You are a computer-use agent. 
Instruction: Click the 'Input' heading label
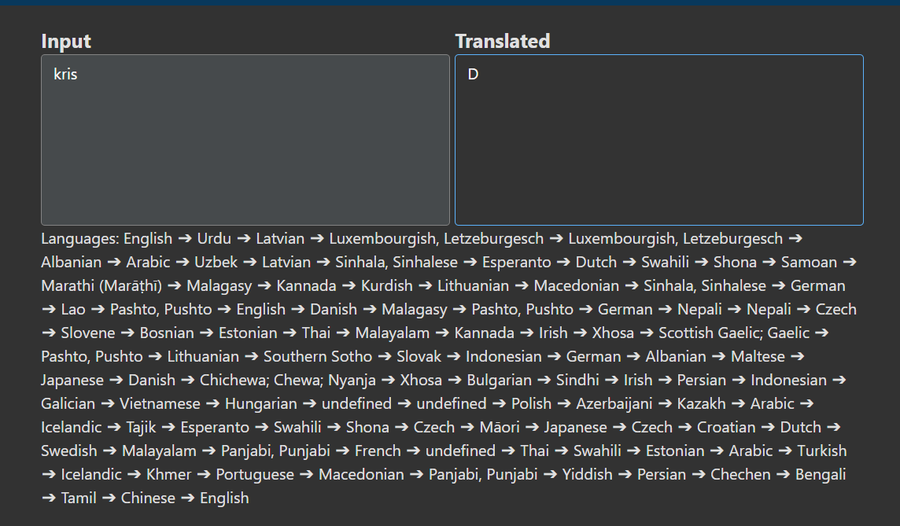point(66,41)
